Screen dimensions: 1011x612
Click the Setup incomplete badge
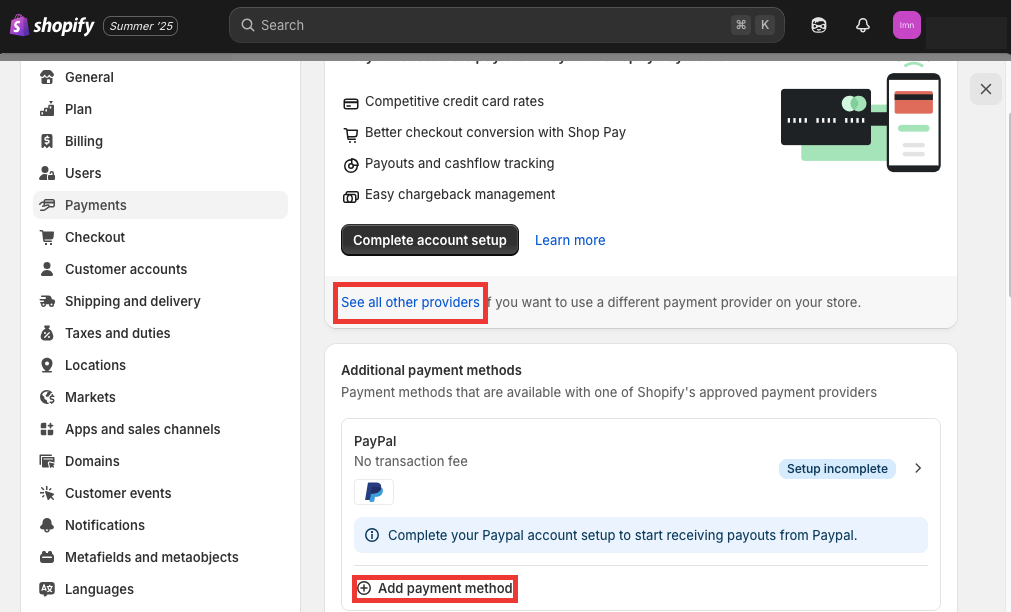[837, 469]
